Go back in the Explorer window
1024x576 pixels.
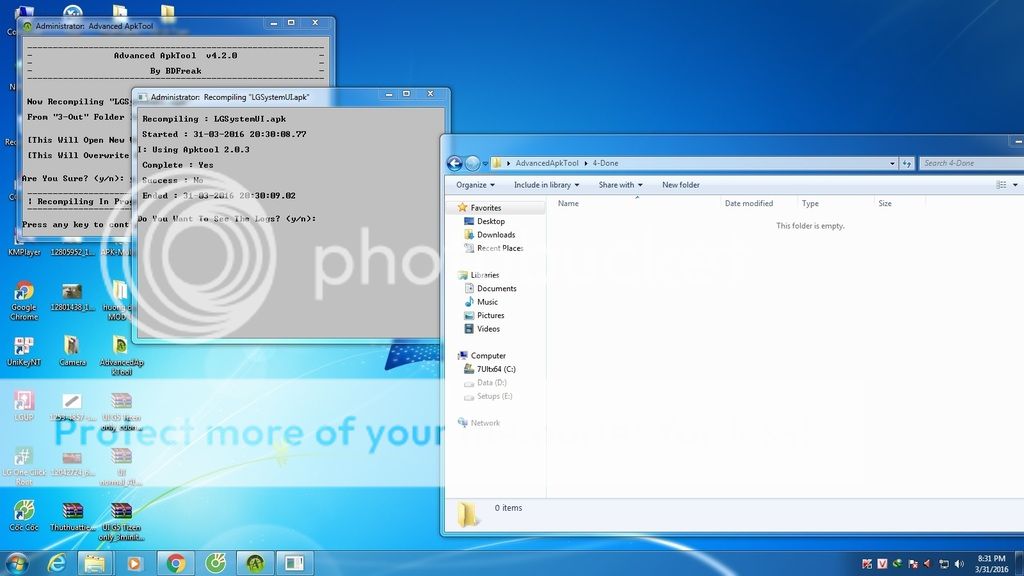[x=455, y=163]
